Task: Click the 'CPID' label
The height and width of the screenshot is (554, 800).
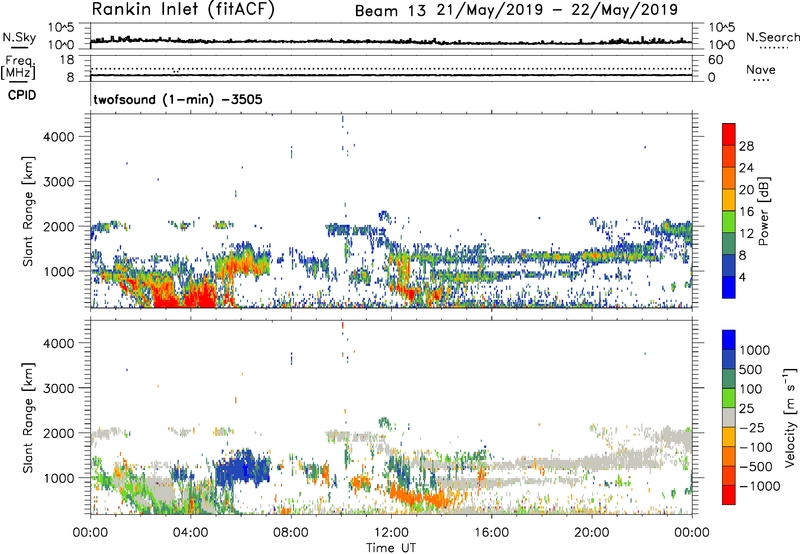Action: point(22,95)
